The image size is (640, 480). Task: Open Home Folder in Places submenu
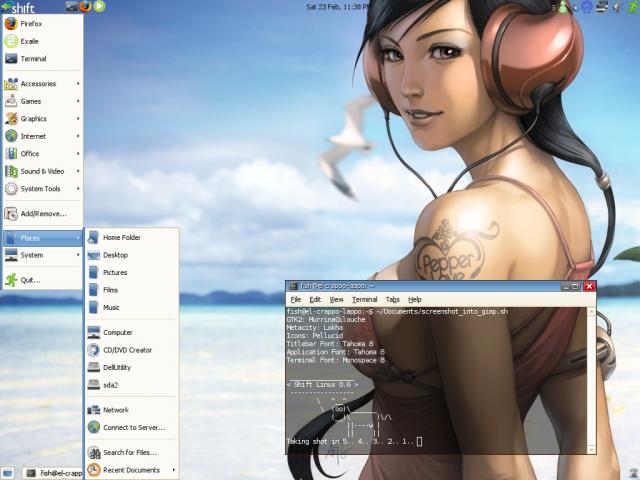pos(132,238)
